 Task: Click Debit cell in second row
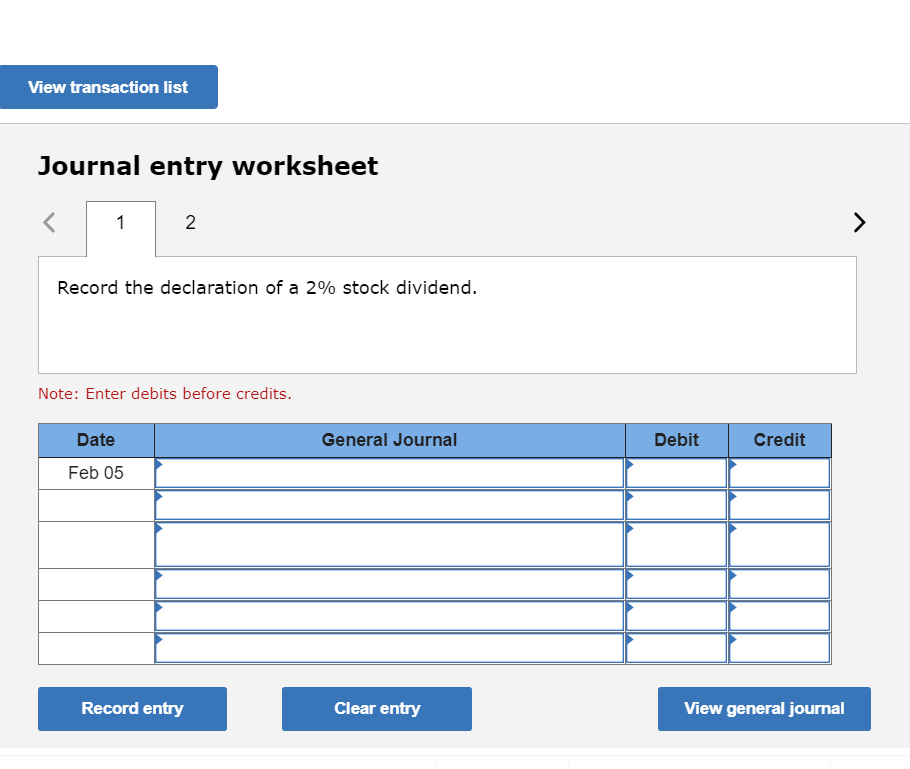pos(677,506)
